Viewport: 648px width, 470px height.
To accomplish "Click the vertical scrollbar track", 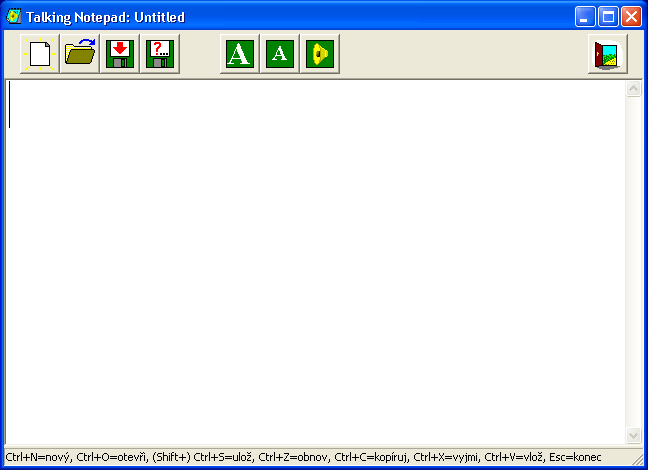I will click(x=633, y=260).
